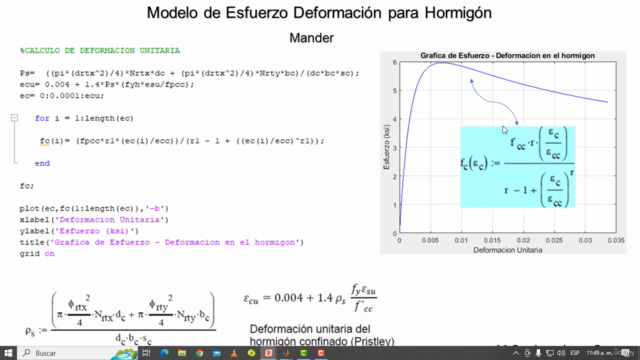Click the 'Mander' subtitle
The width and height of the screenshot is (640, 360).
click(311, 38)
